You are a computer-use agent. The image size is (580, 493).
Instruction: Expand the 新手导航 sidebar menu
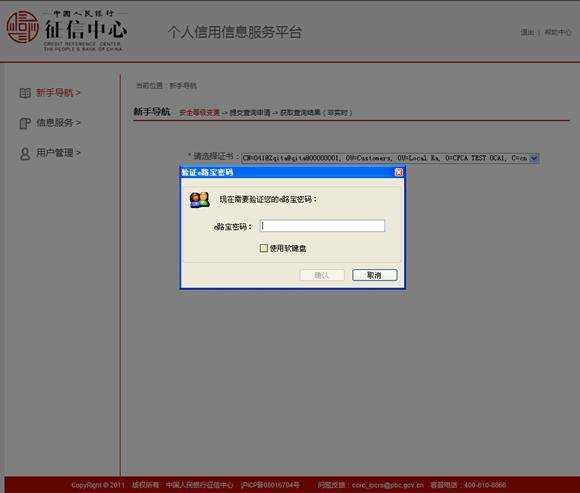pos(58,92)
